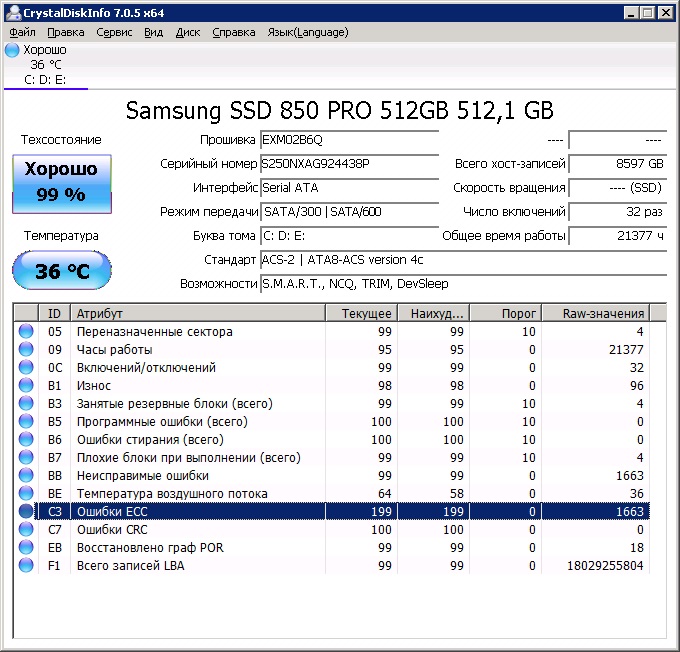
Task: Click the status orb for attribute BB
Action: [x=26, y=475]
